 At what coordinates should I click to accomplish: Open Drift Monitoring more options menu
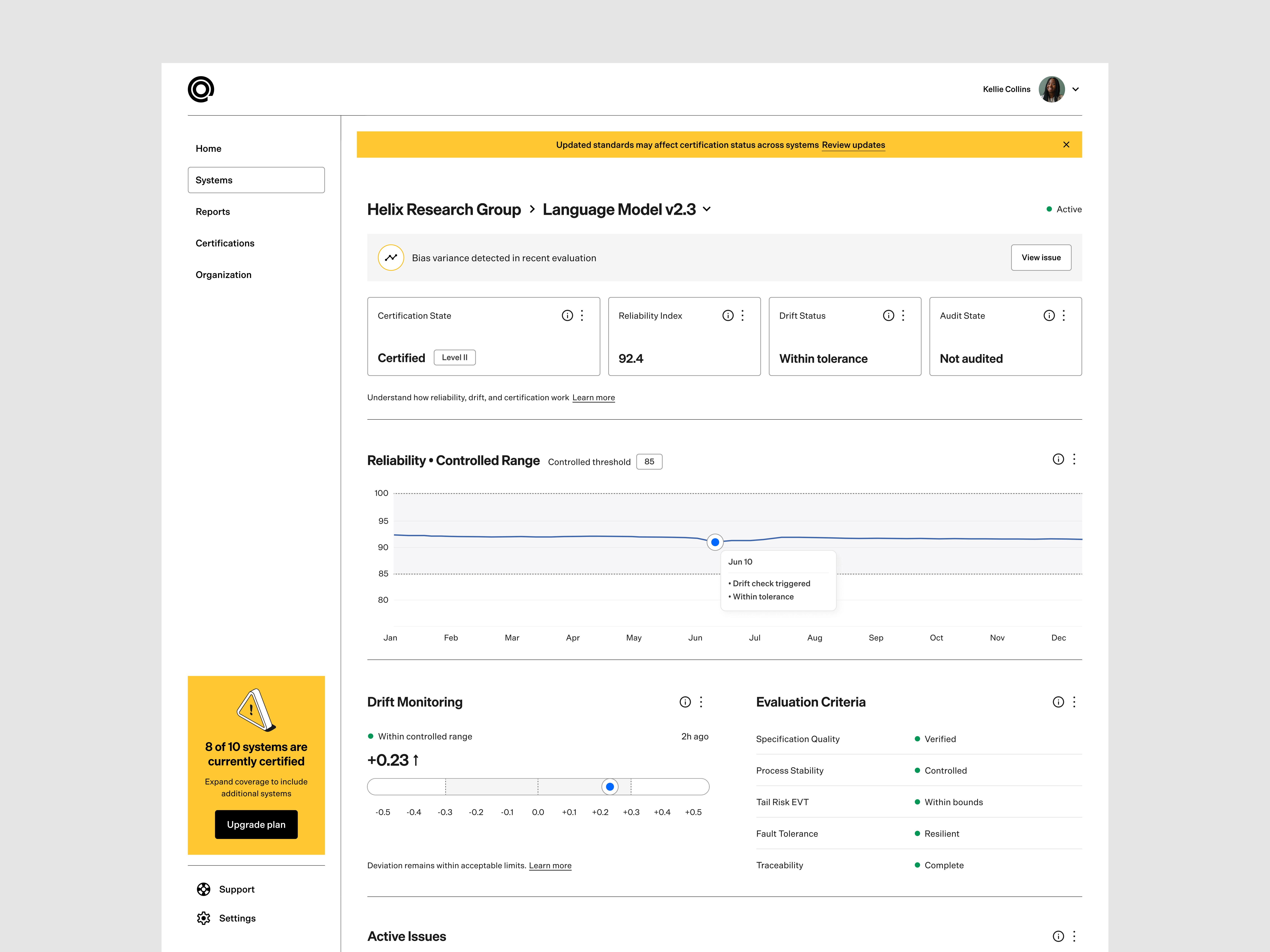pyautogui.click(x=701, y=702)
